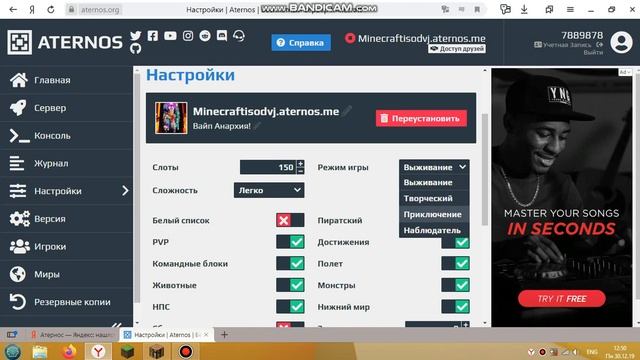Click the Справка help button
Viewport: 640px width, 360px height.
(x=301, y=42)
